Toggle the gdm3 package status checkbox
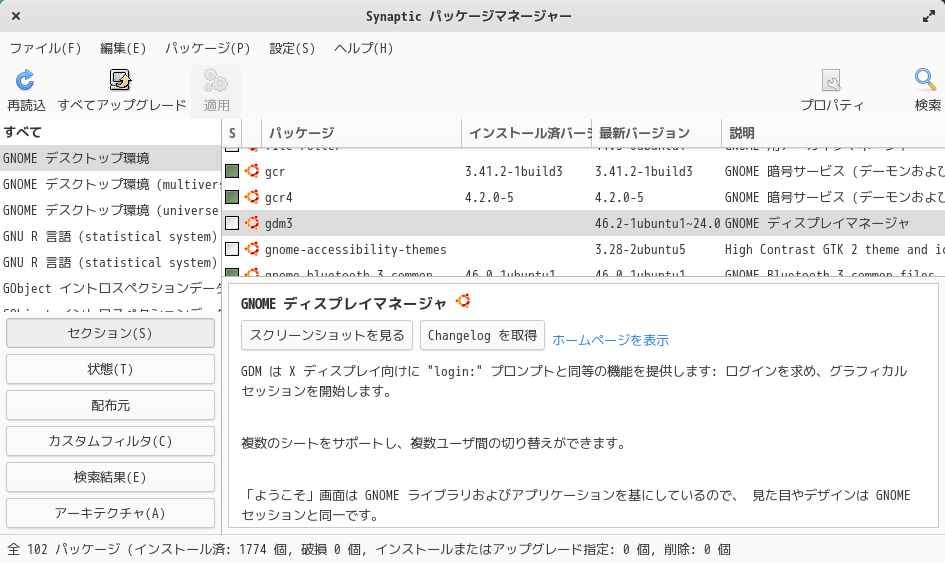The image size is (945, 563). click(x=232, y=223)
